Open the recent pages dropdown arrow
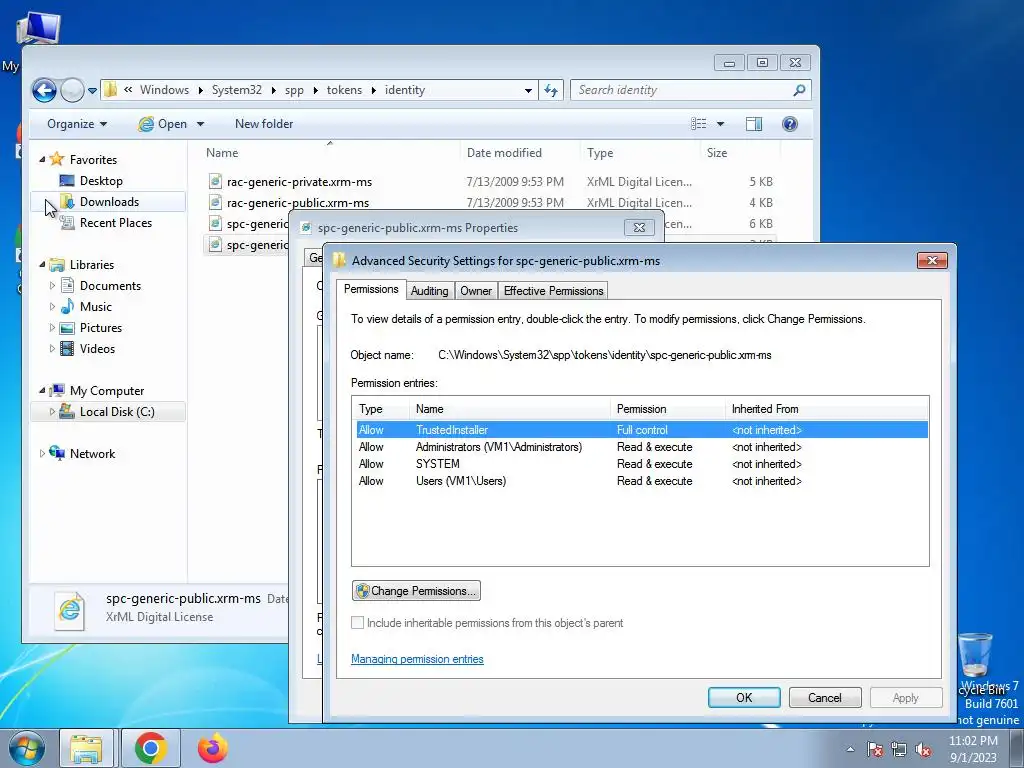The height and width of the screenshot is (768, 1024). point(93,91)
